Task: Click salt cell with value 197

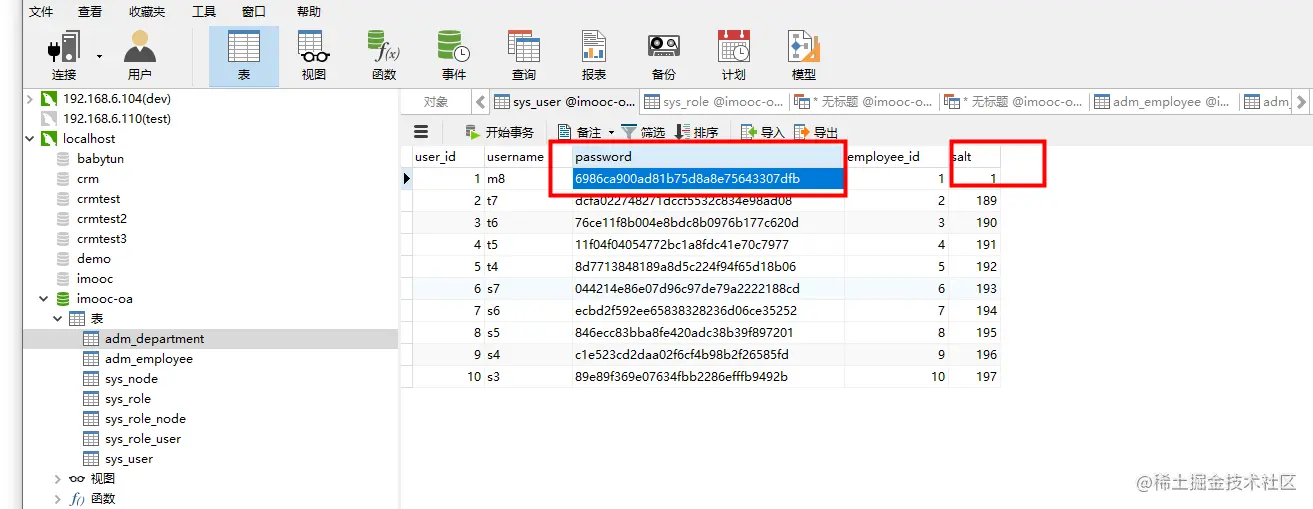Action: pos(975,377)
